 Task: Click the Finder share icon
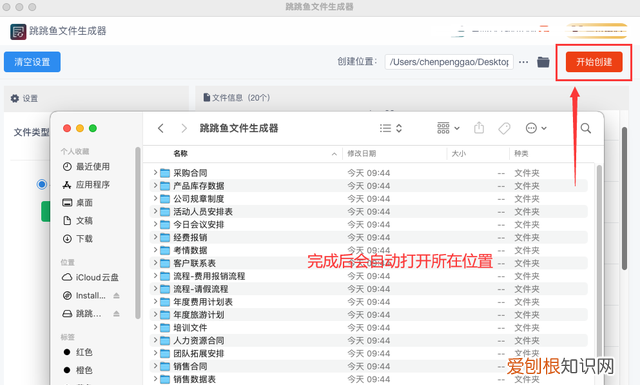[x=479, y=128]
